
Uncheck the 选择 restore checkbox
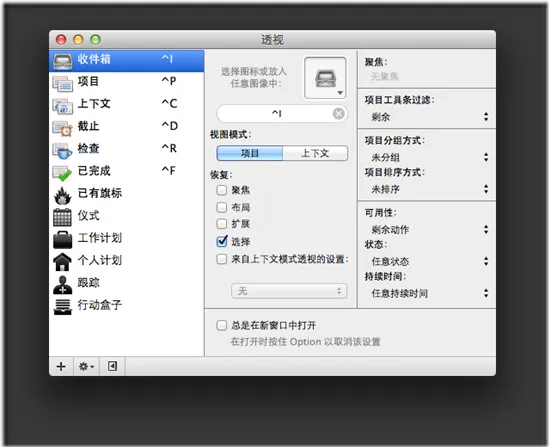222,241
